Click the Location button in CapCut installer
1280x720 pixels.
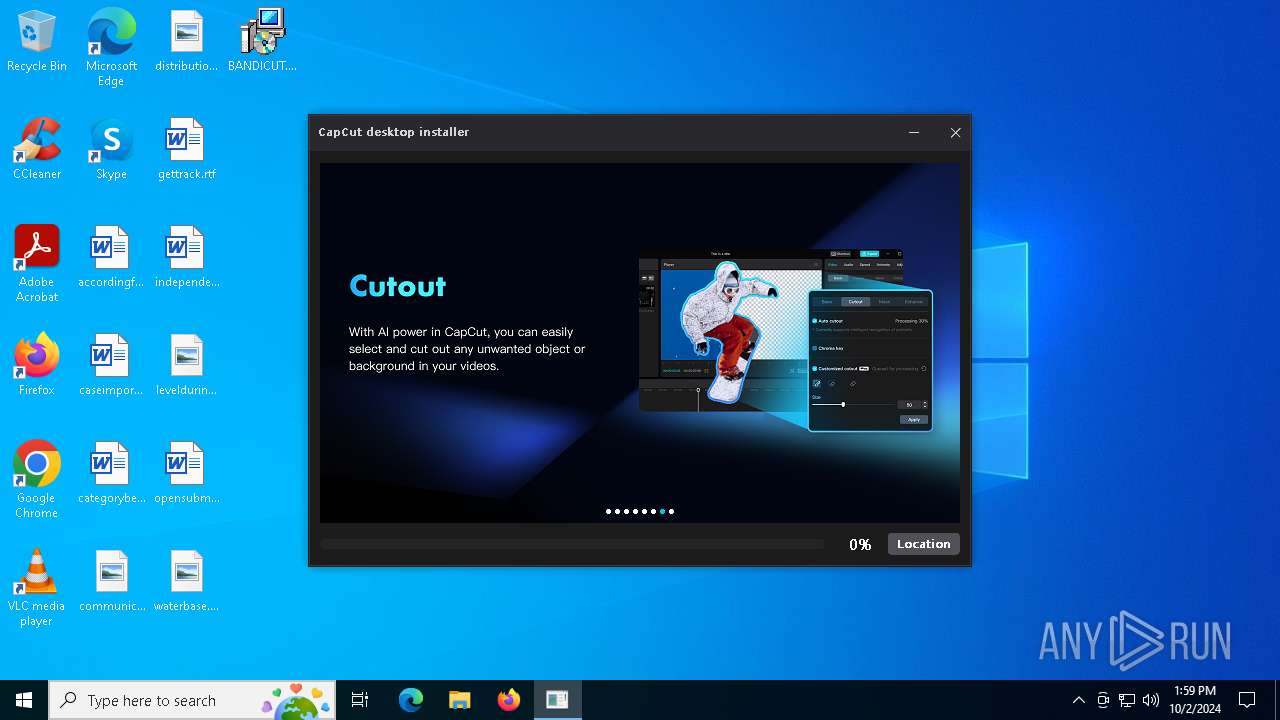click(923, 544)
